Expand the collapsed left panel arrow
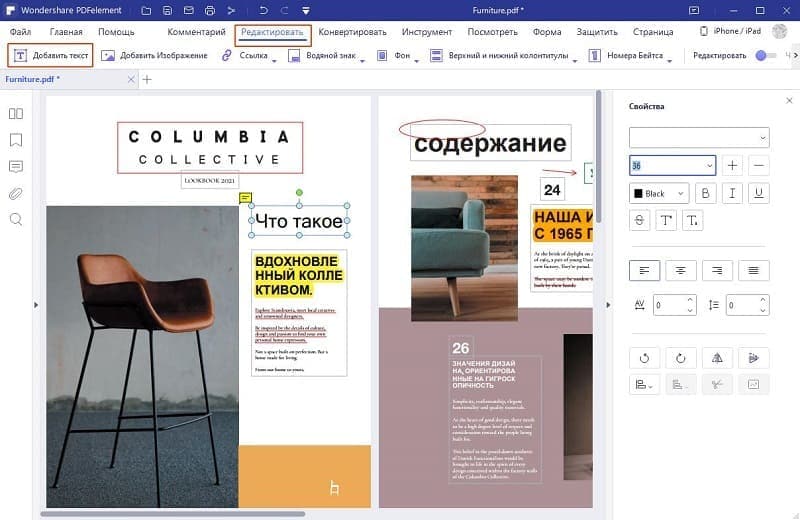Image resolution: width=800 pixels, height=520 pixels. pyautogui.click(x=36, y=305)
